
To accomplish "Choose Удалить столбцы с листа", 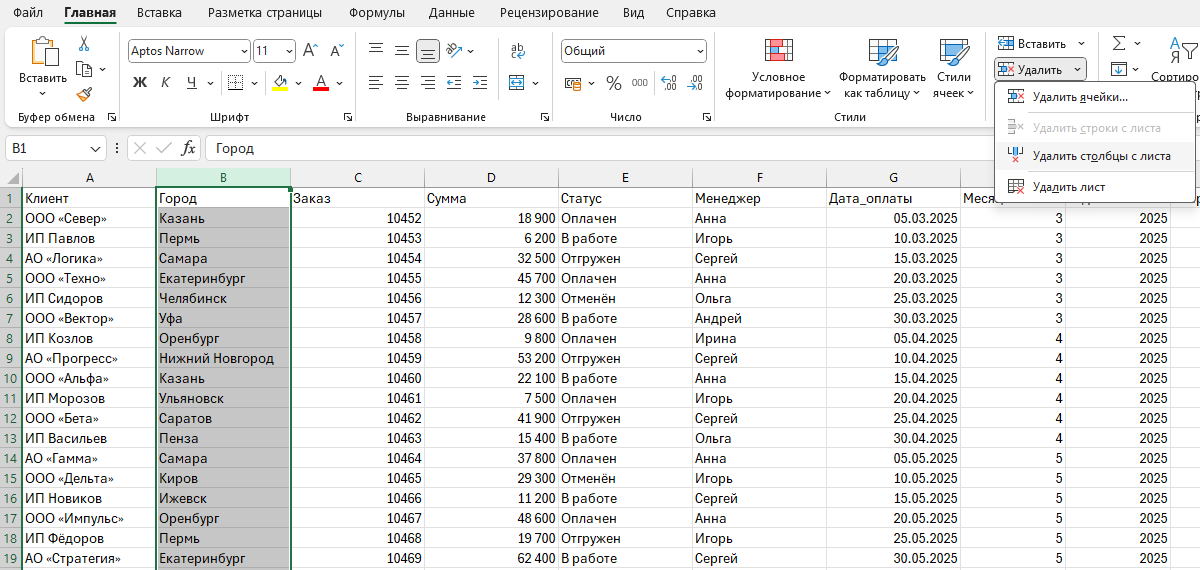I will coord(1101,156).
